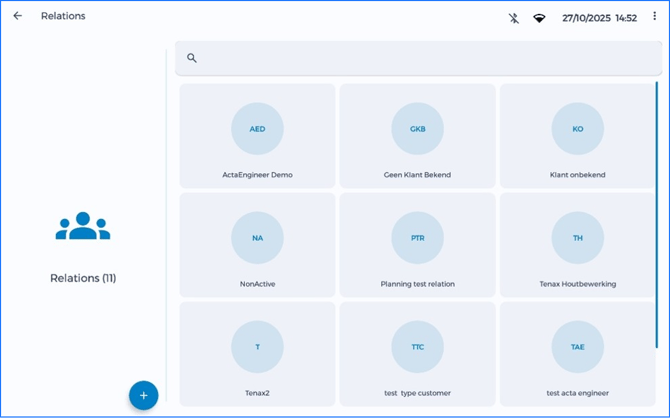Go back using the arrow icon
670x418 pixels.
[x=18, y=16]
